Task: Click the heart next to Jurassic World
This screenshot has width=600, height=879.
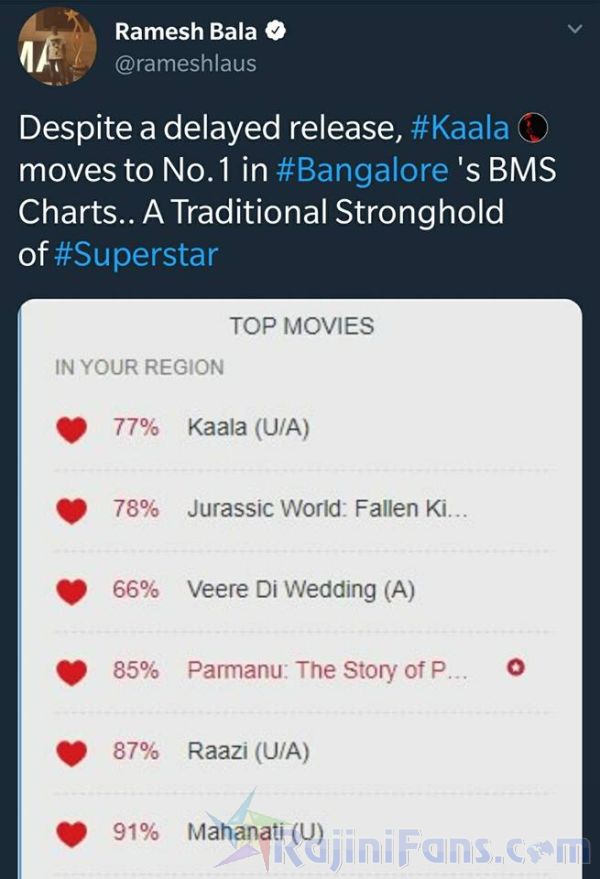Action: (x=71, y=511)
